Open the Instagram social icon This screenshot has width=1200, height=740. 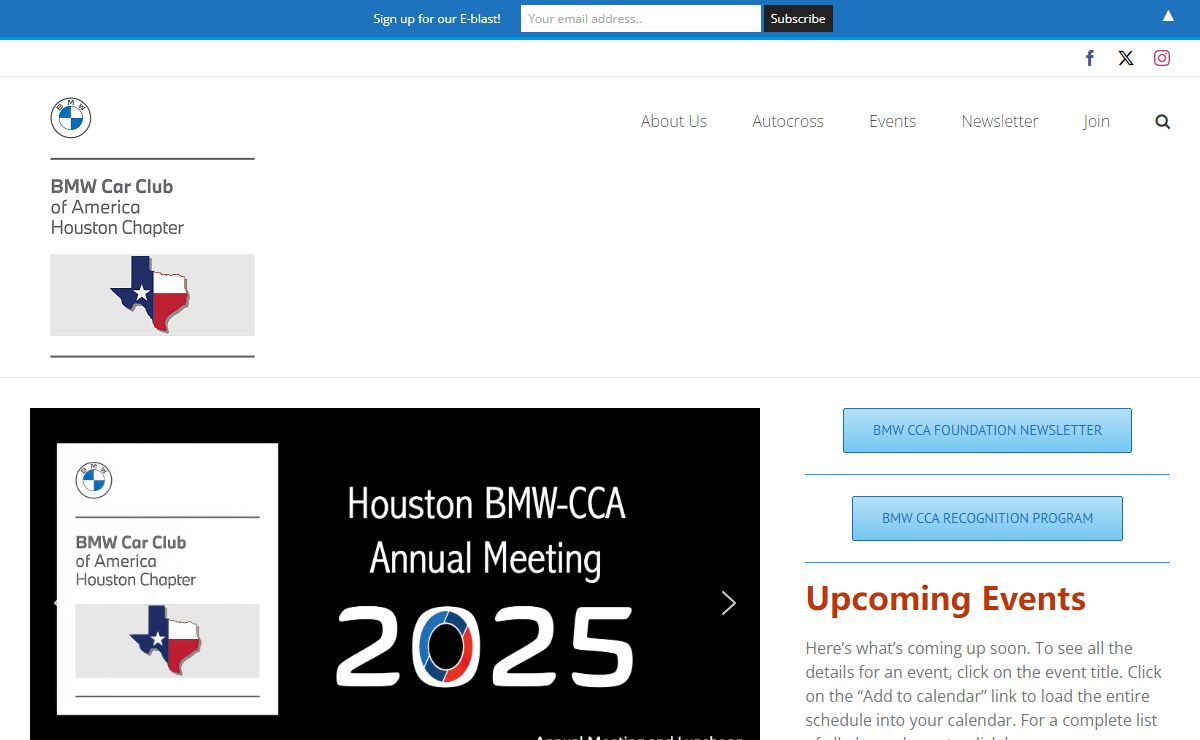(1162, 58)
